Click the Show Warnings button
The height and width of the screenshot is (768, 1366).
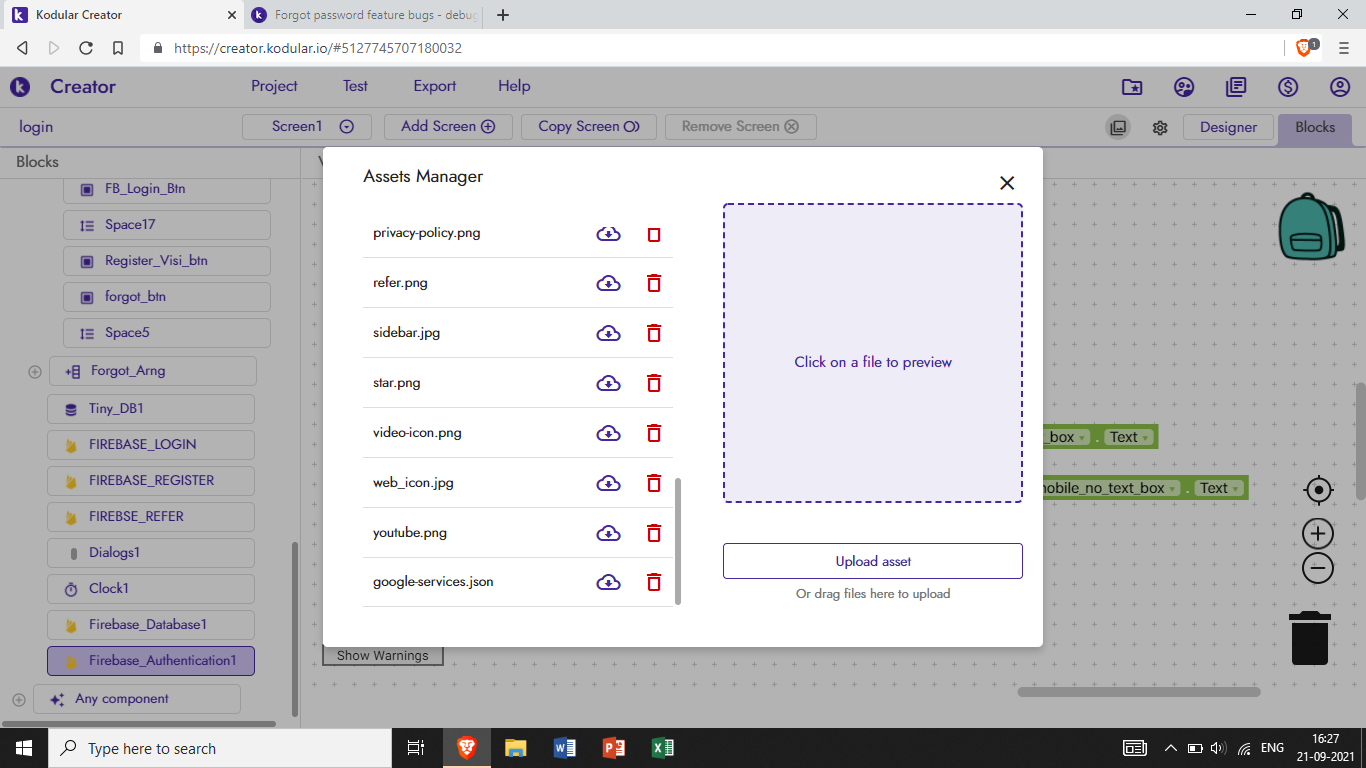coord(382,656)
